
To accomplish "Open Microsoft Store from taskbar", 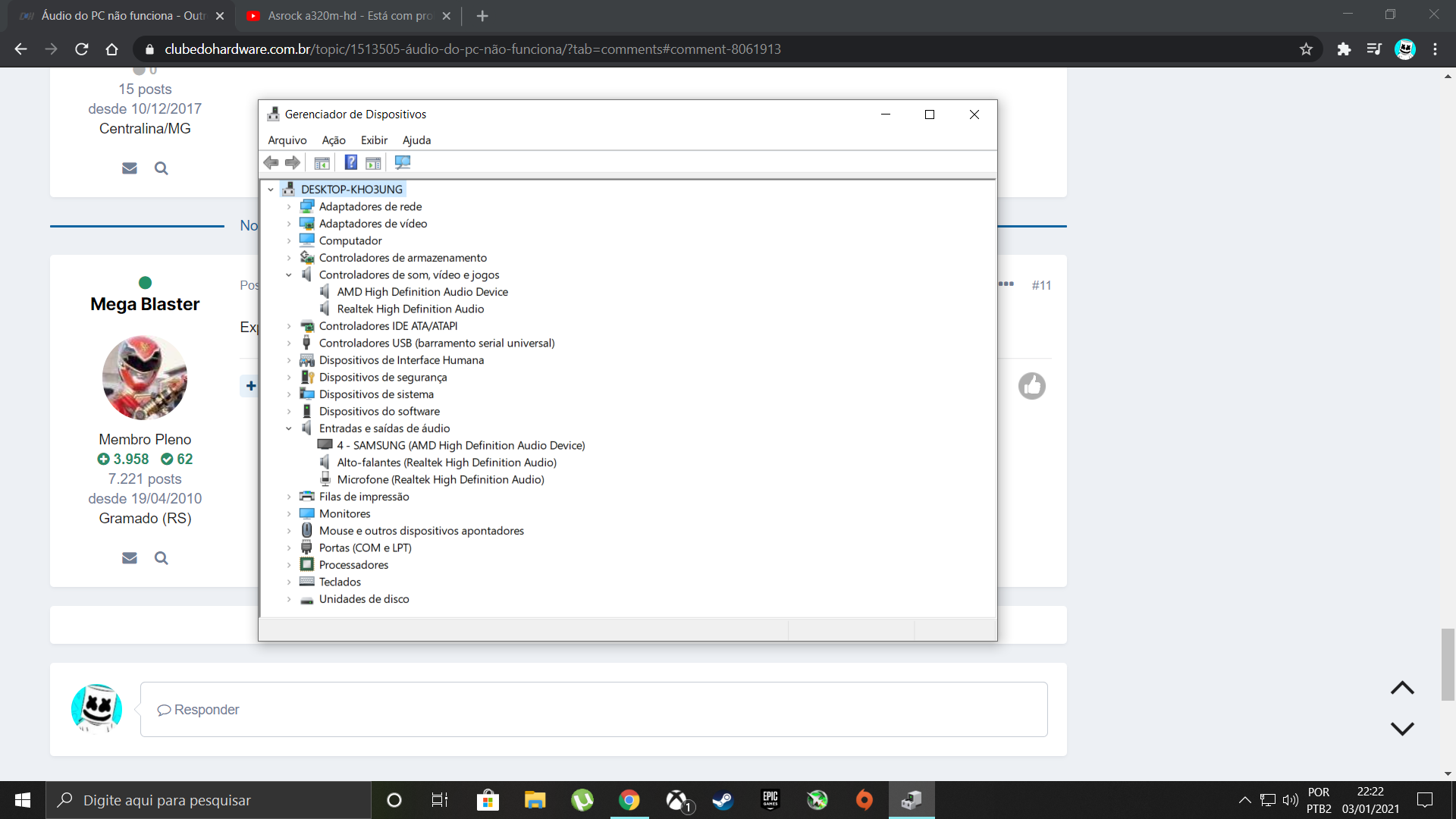I will 488,800.
